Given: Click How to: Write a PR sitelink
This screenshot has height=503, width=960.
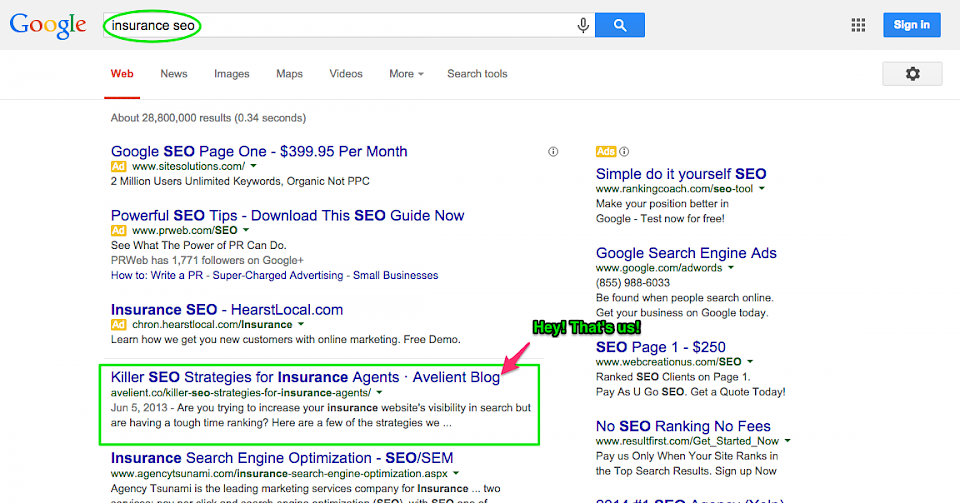Looking at the screenshot, I should pyautogui.click(x=157, y=275).
